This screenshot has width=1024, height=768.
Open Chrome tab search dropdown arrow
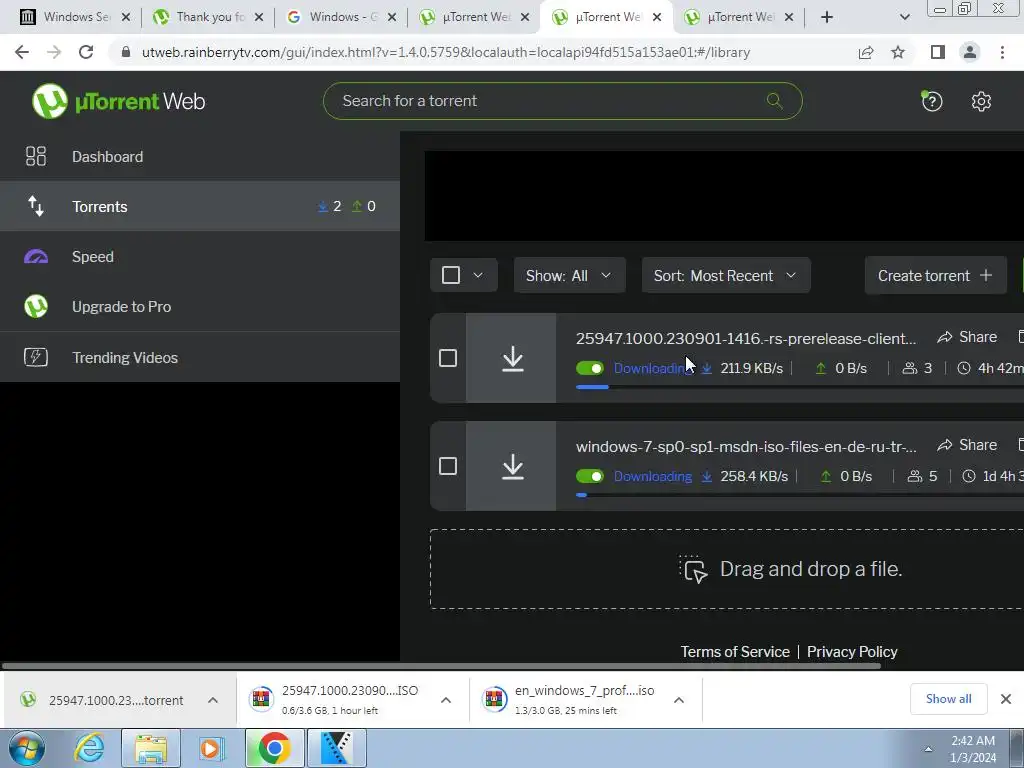pyautogui.click(x=904, y=17)
